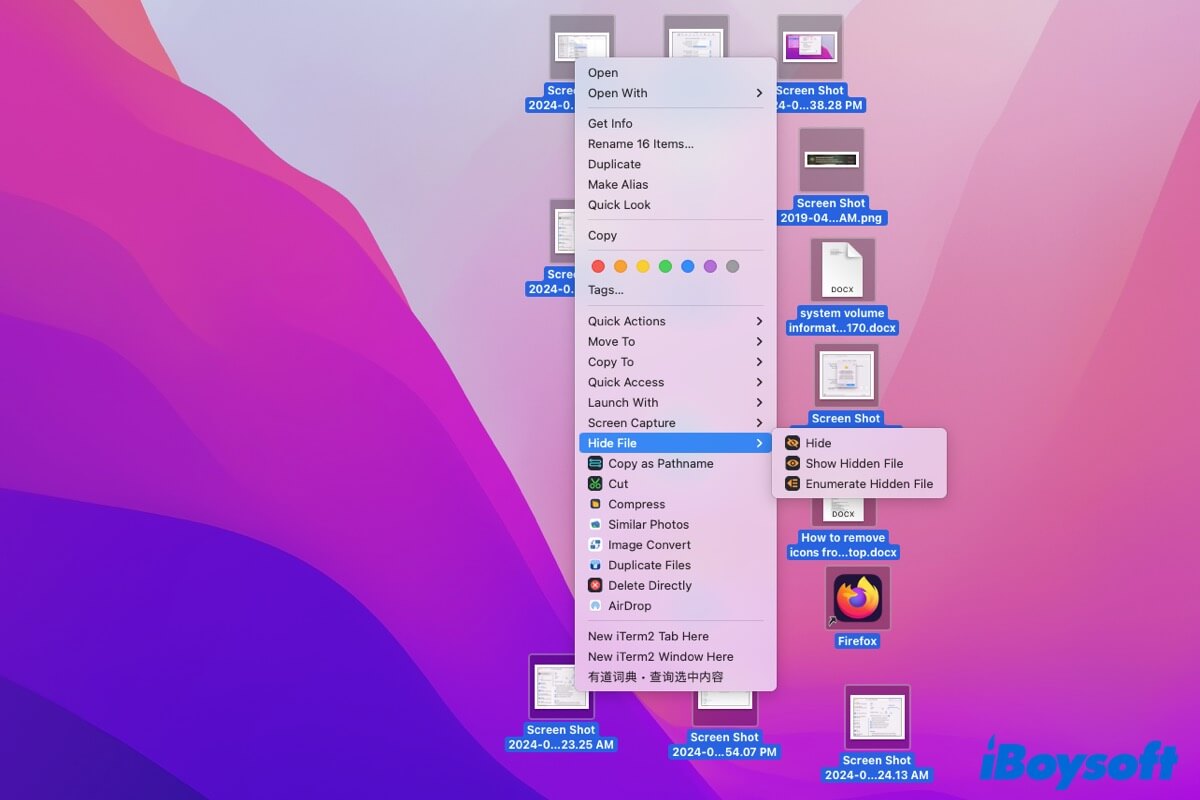The height and width of the screenshot is (800, 1200).
Task: Apply the red color tag
Action: click(598, 266)
